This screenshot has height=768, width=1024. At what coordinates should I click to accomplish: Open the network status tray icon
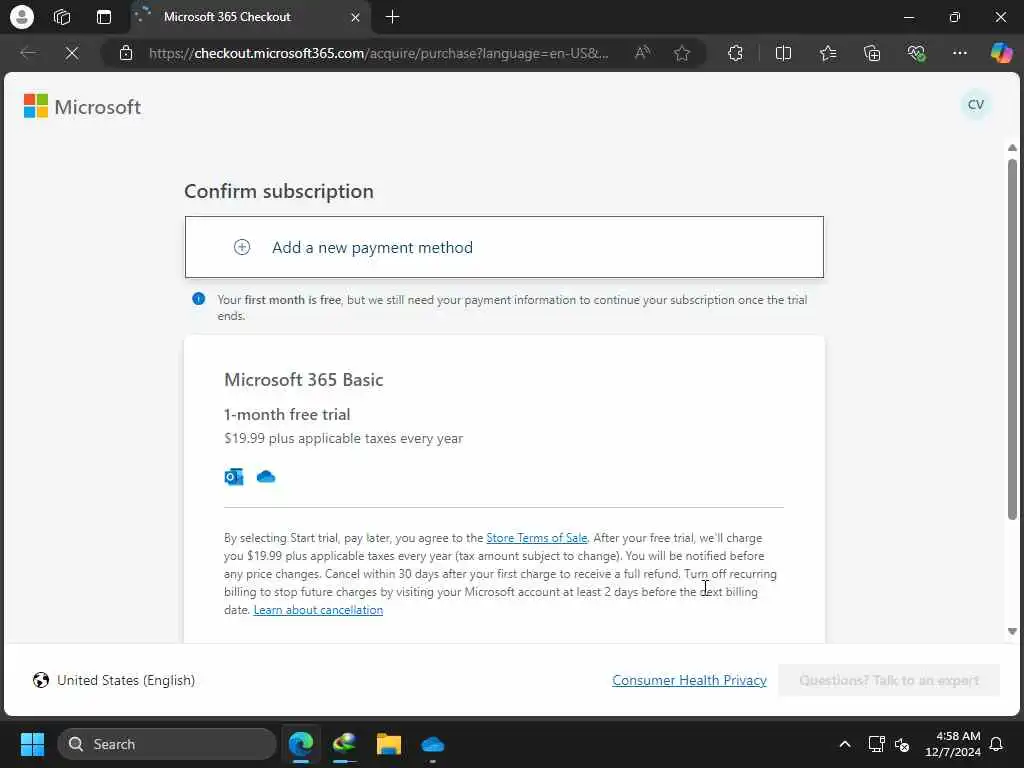[876, 744]
